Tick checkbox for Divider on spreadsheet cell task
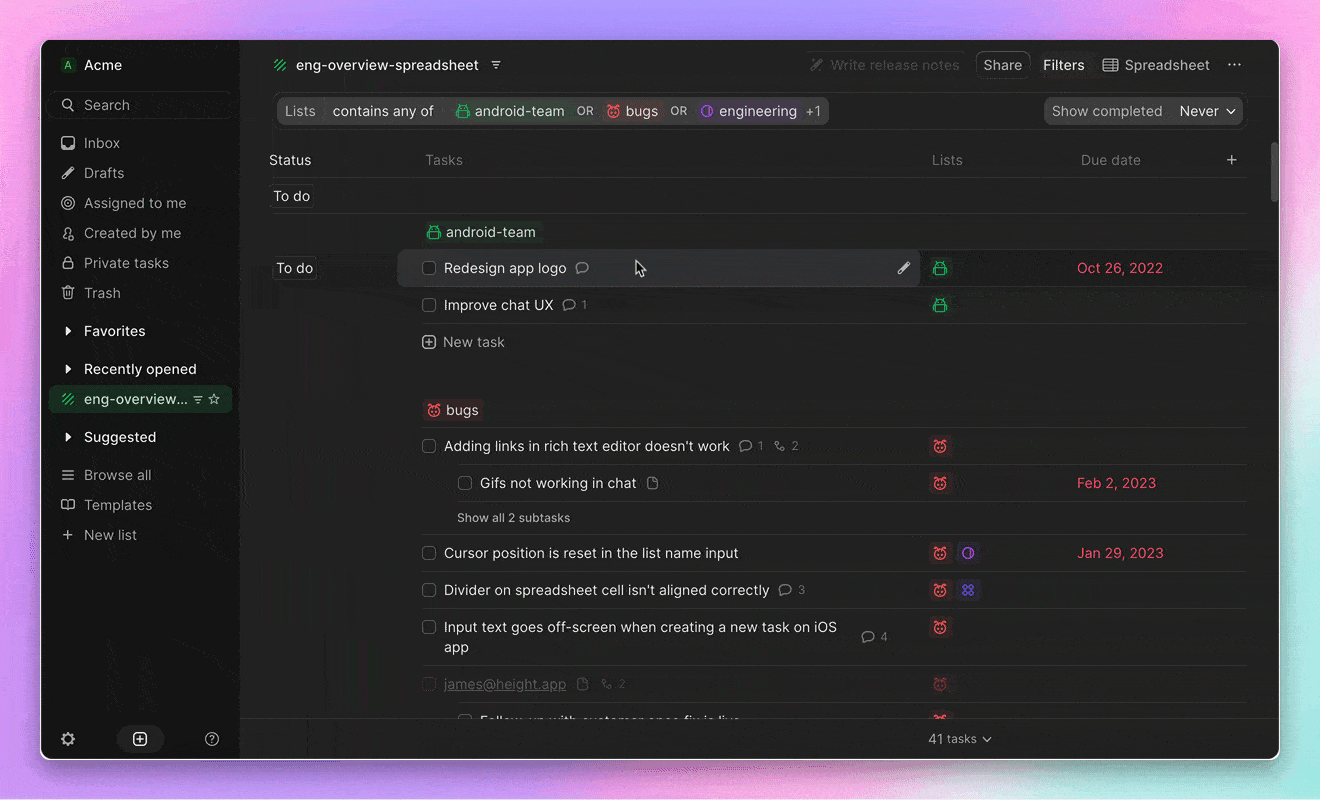 429,590
